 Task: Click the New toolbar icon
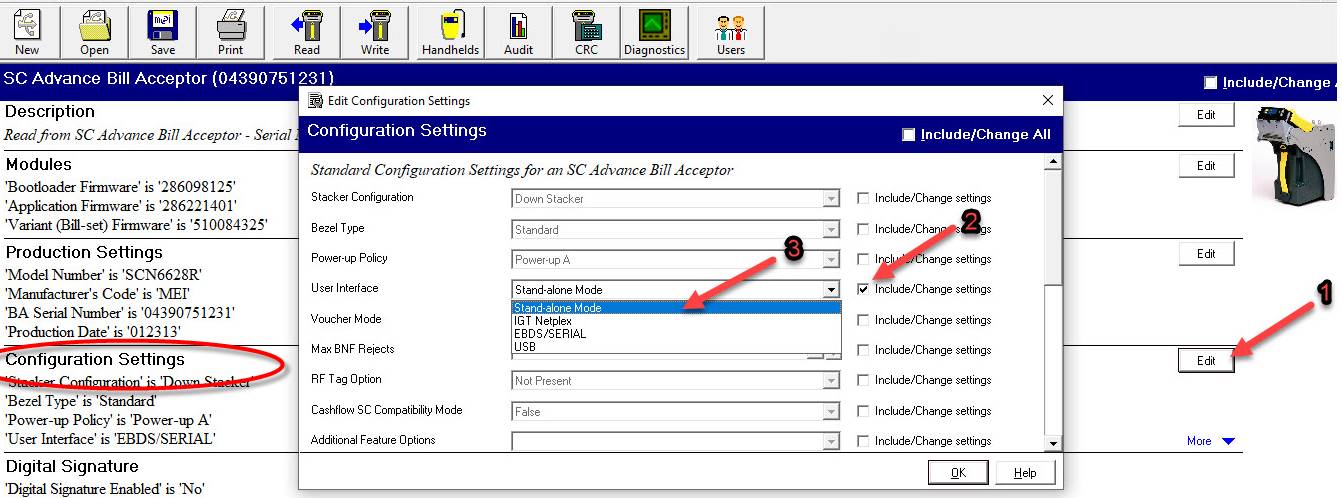(x=27, y=32)
